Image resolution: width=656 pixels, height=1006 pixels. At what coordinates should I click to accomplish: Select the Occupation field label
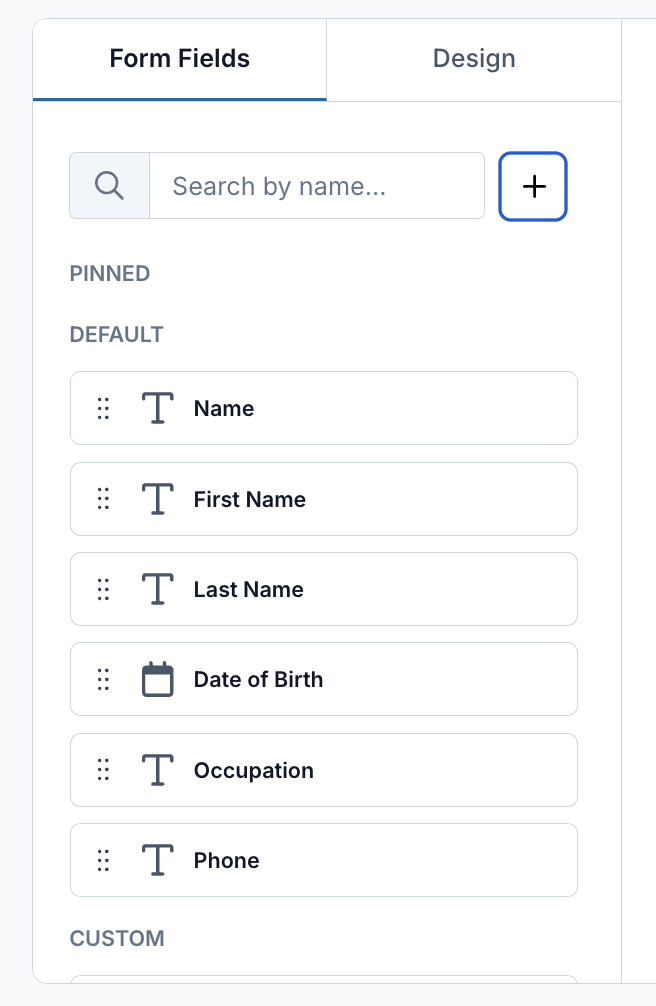(254, 771)
